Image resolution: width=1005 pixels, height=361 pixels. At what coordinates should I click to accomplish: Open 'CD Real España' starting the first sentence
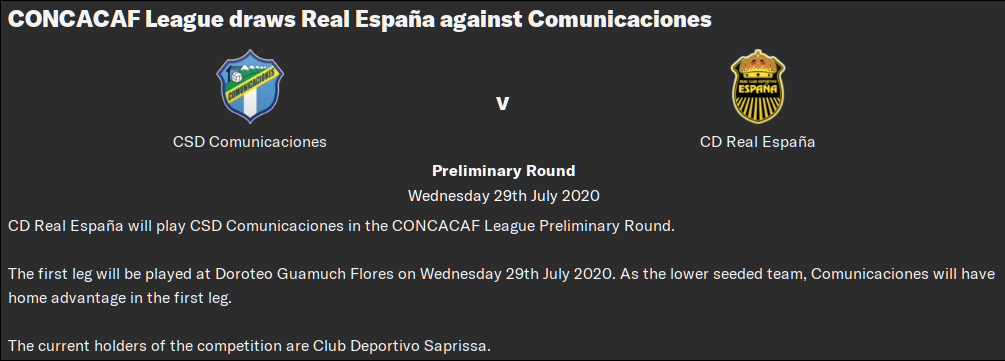click(65, 226)
